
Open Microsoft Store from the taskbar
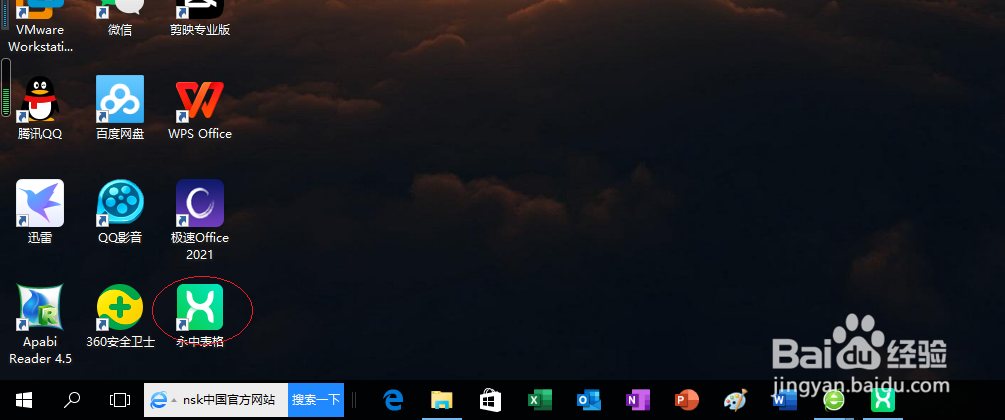[490, 401]
